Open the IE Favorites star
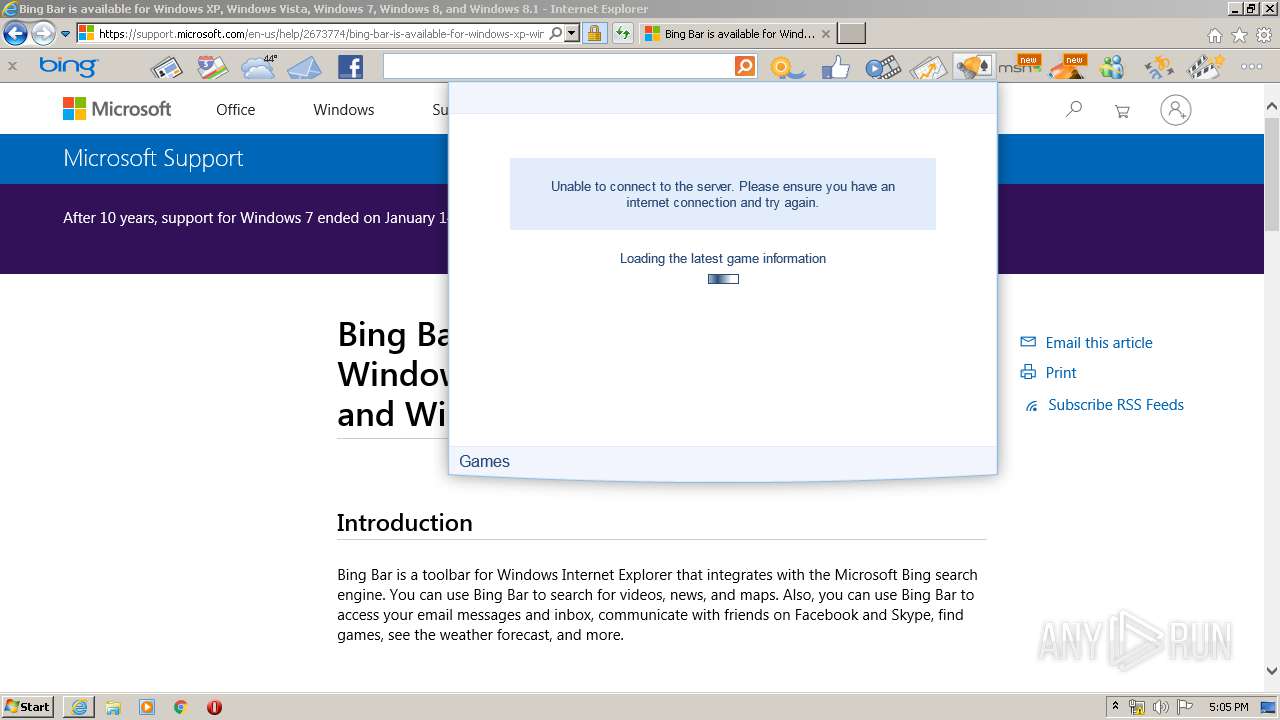 click(x=1239, y=35)
